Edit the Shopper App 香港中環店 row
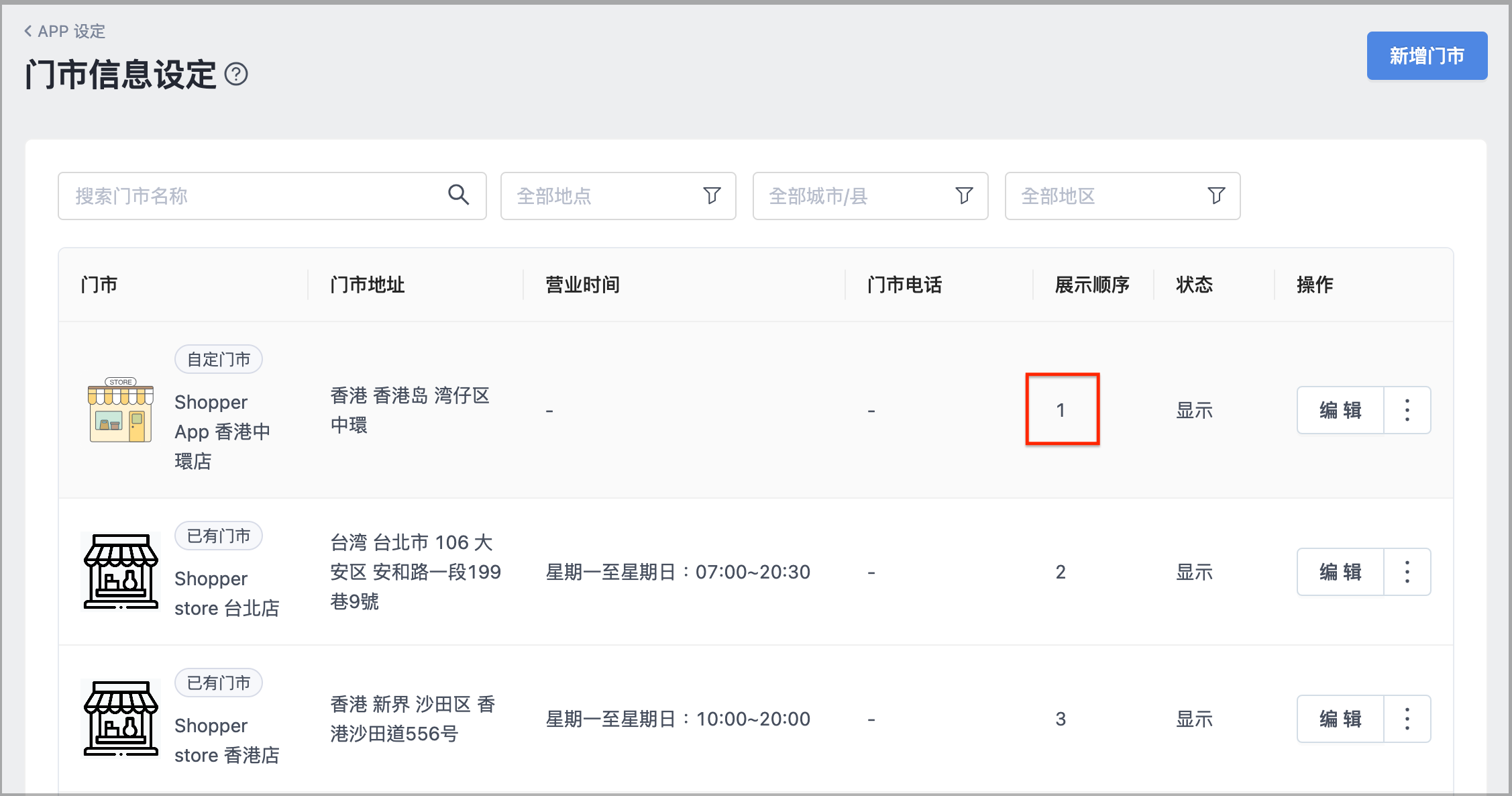Image resolution: width=1512 pixels, height=796 pixels. [x=1340, y=410]
